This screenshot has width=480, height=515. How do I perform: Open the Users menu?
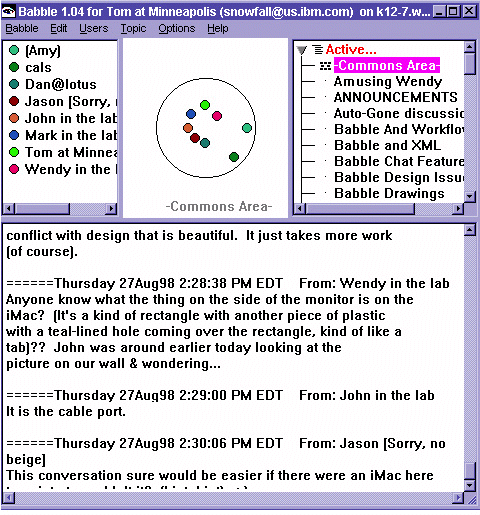(x=94, y=29)
